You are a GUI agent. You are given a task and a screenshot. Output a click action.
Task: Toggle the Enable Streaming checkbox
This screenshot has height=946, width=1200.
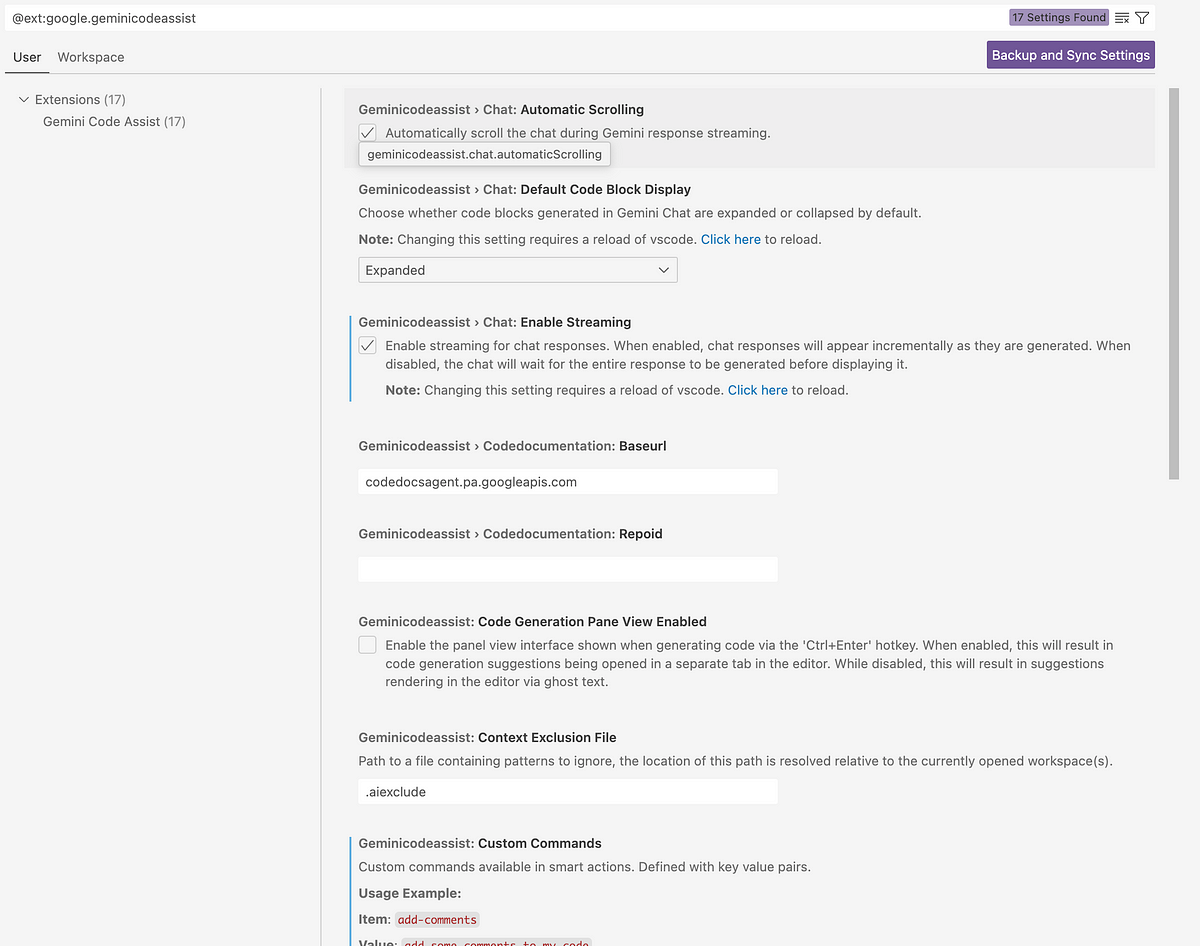pos(368,346)
